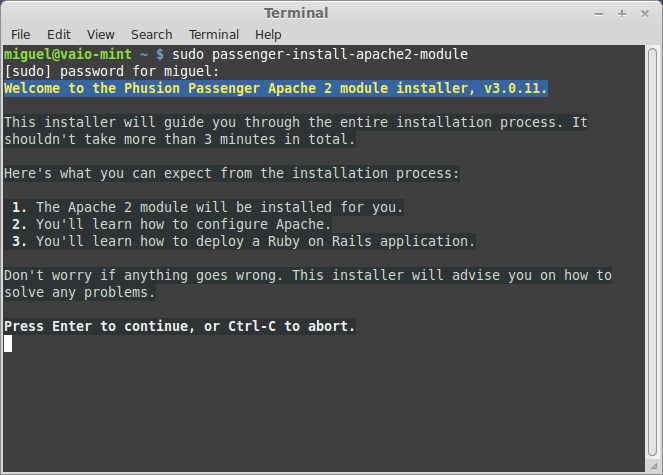The height and width of the screenshot is (475, 663).
Task: Click 'This installer will guide you' line
Action: 296,122
